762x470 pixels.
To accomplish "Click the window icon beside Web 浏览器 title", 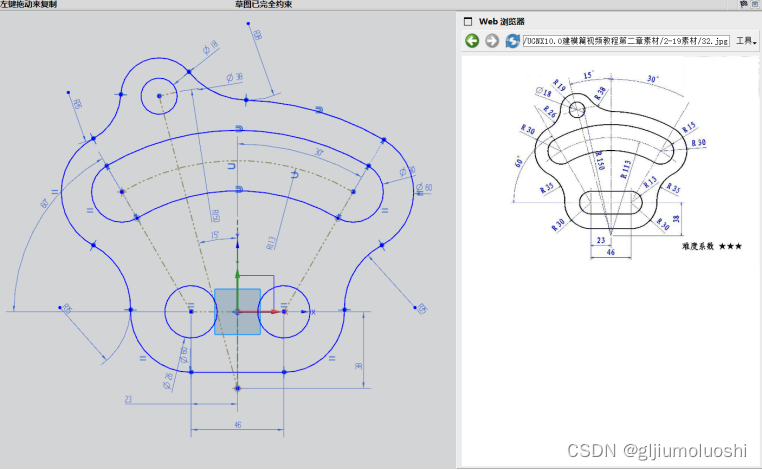I will click(468, 21).
